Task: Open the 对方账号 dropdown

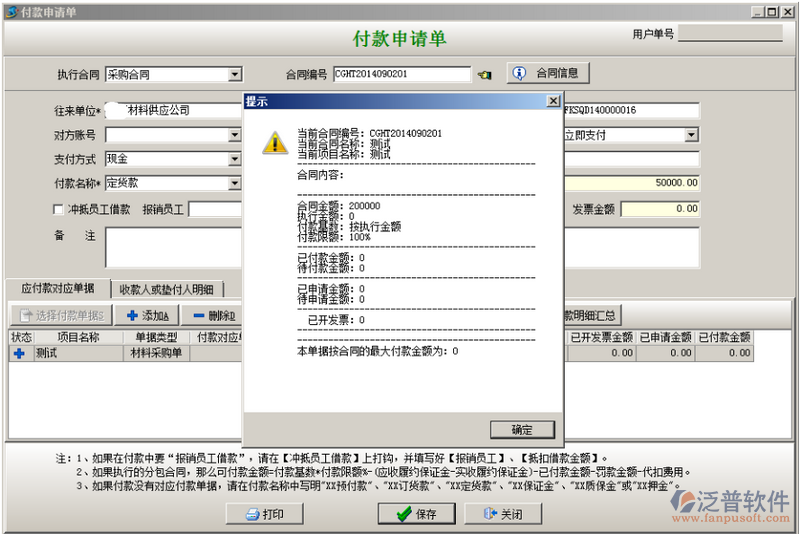Action: tap(235, 135)
